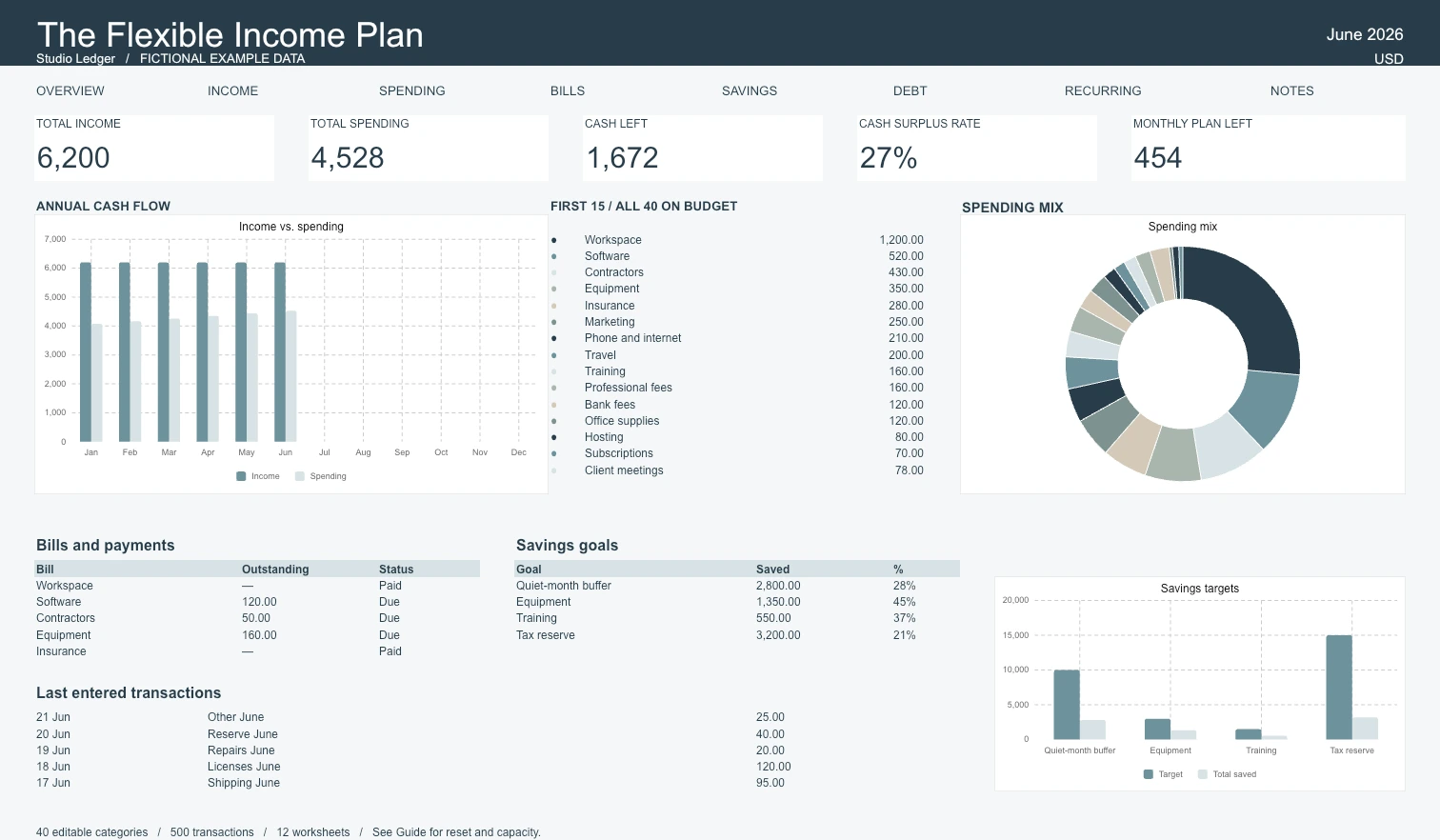Click the Spending legend swatch under cash flow chart
The width and height of the screenshot is (1440, 840).
(300, 476)
